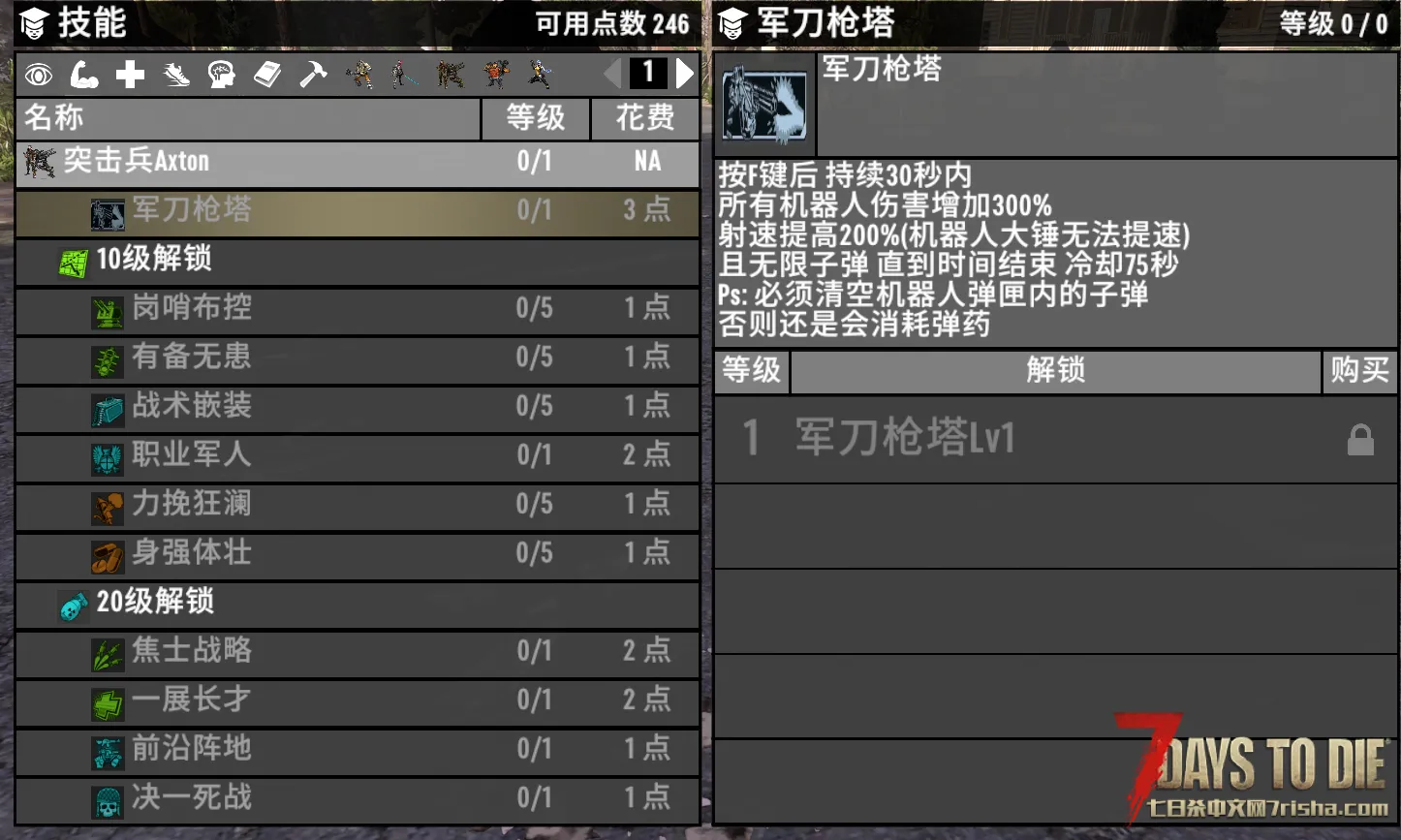Click the 解锁 column header

[1056, 372]
